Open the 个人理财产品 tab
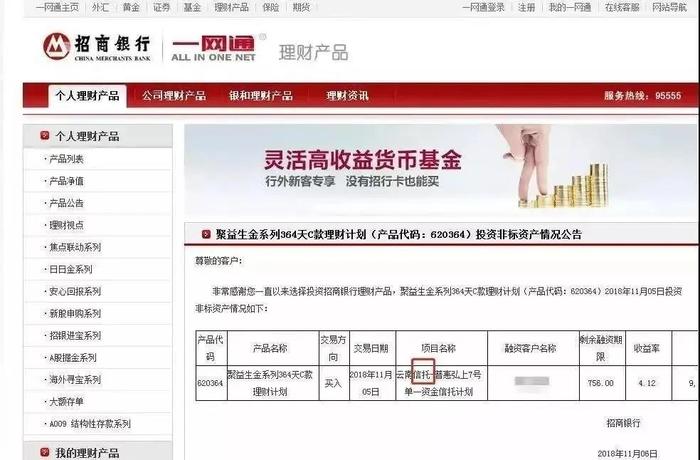This screenshot has height=460, width=700. 88,96
